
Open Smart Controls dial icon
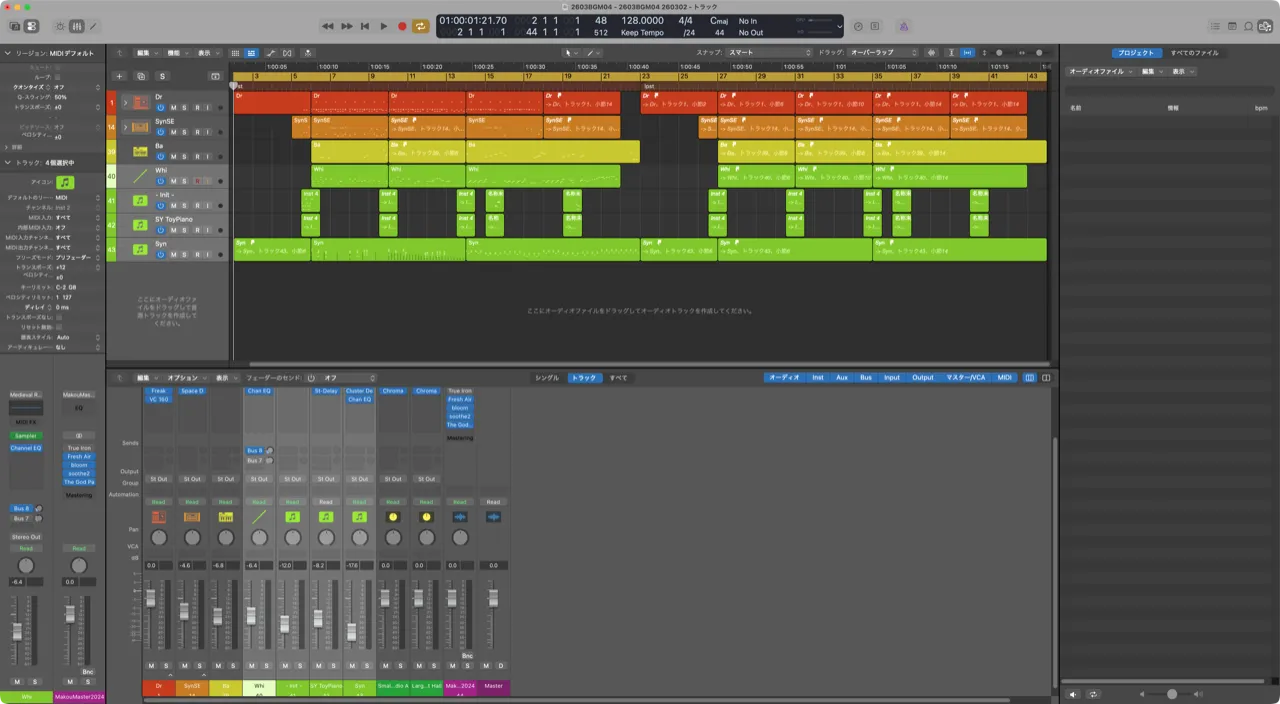(59, 26)
